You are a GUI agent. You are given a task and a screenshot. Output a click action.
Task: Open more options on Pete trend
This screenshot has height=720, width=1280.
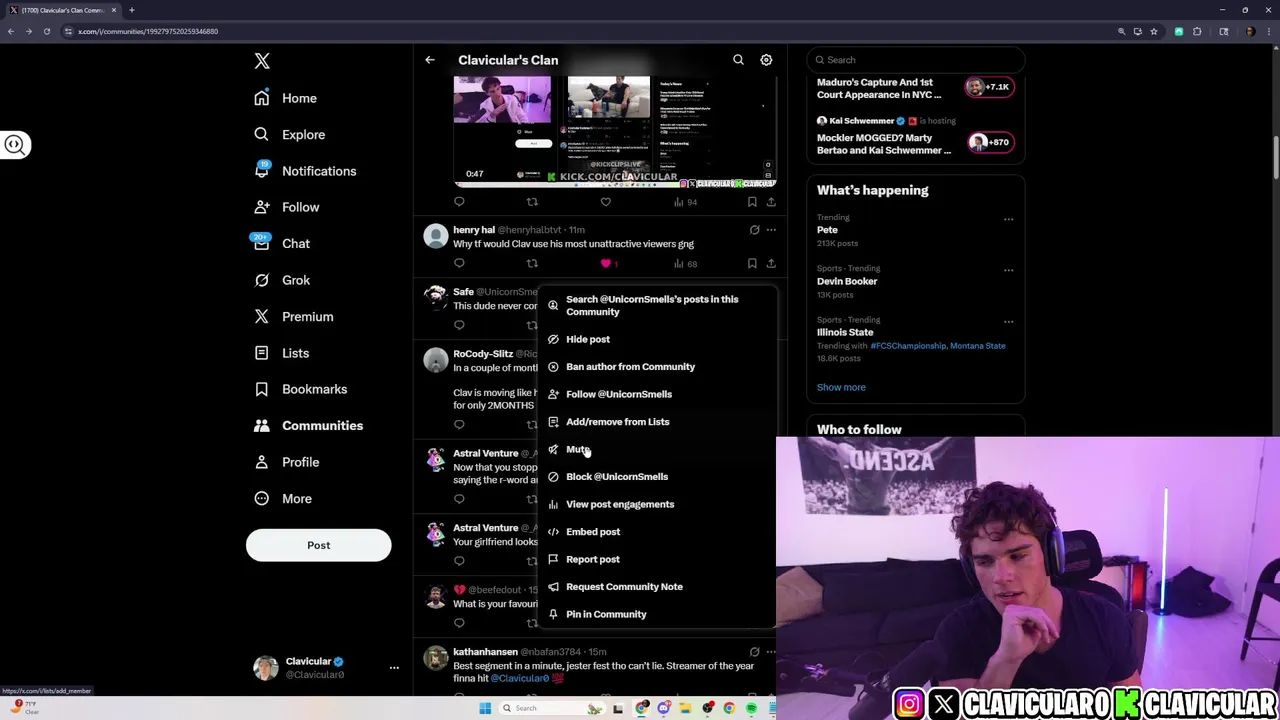[x=1008, y=219]
